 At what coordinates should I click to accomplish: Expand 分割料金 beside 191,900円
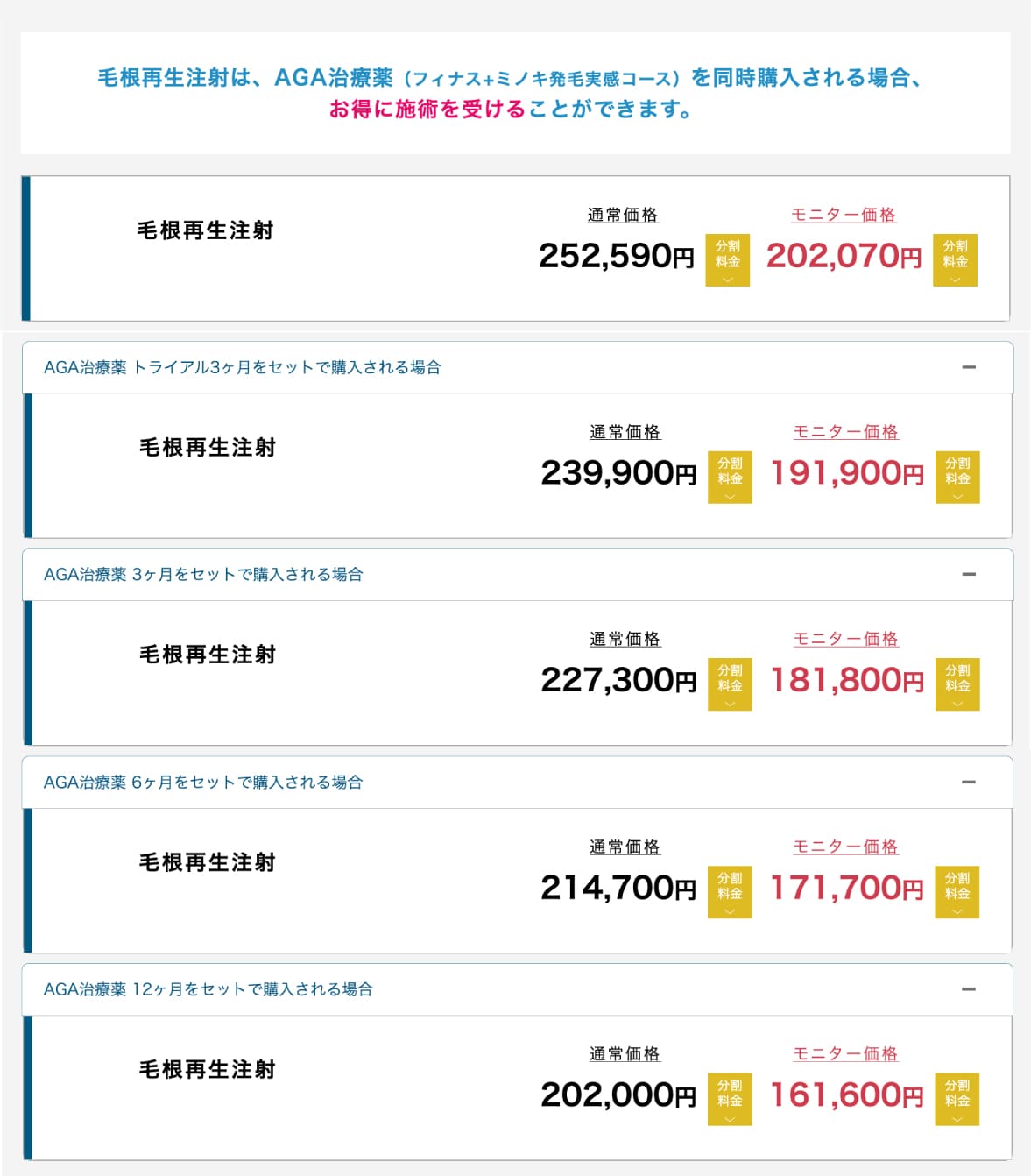[957, 478]
